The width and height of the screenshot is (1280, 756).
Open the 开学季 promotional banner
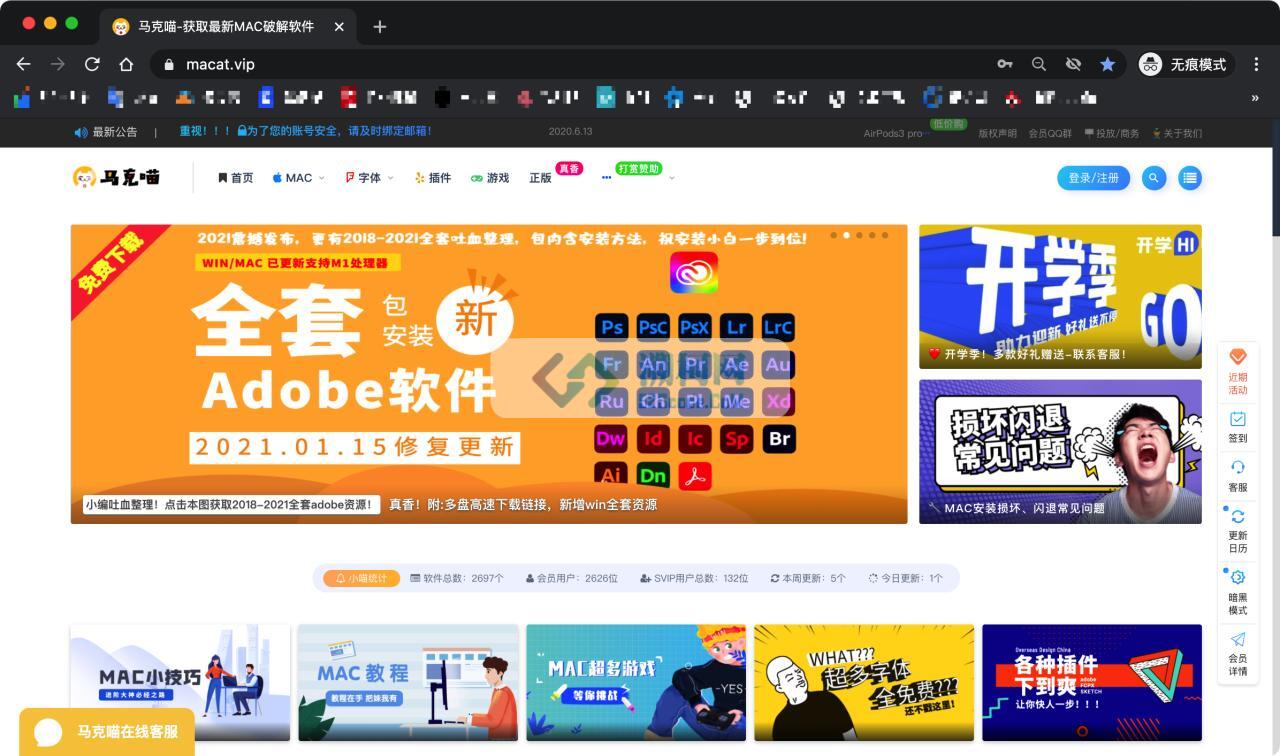pyautogui.click(x=1060, y=296)
